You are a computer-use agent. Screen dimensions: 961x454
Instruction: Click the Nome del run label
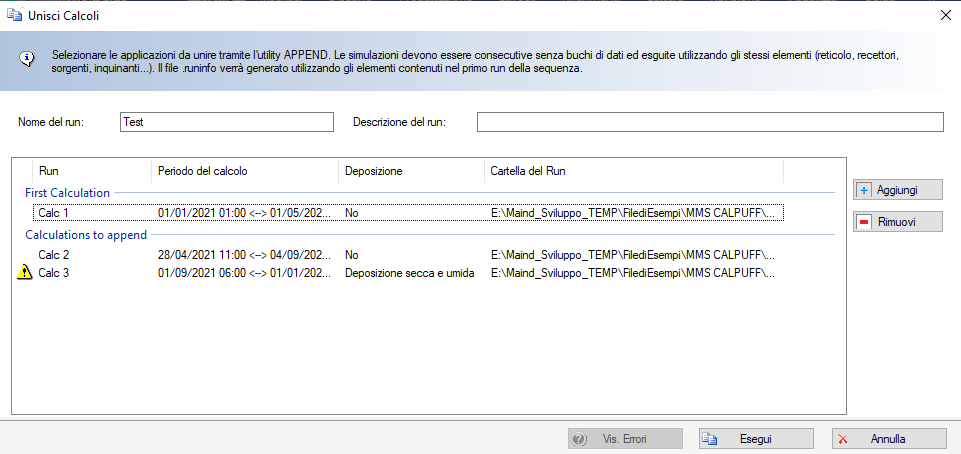pos(51,122)
